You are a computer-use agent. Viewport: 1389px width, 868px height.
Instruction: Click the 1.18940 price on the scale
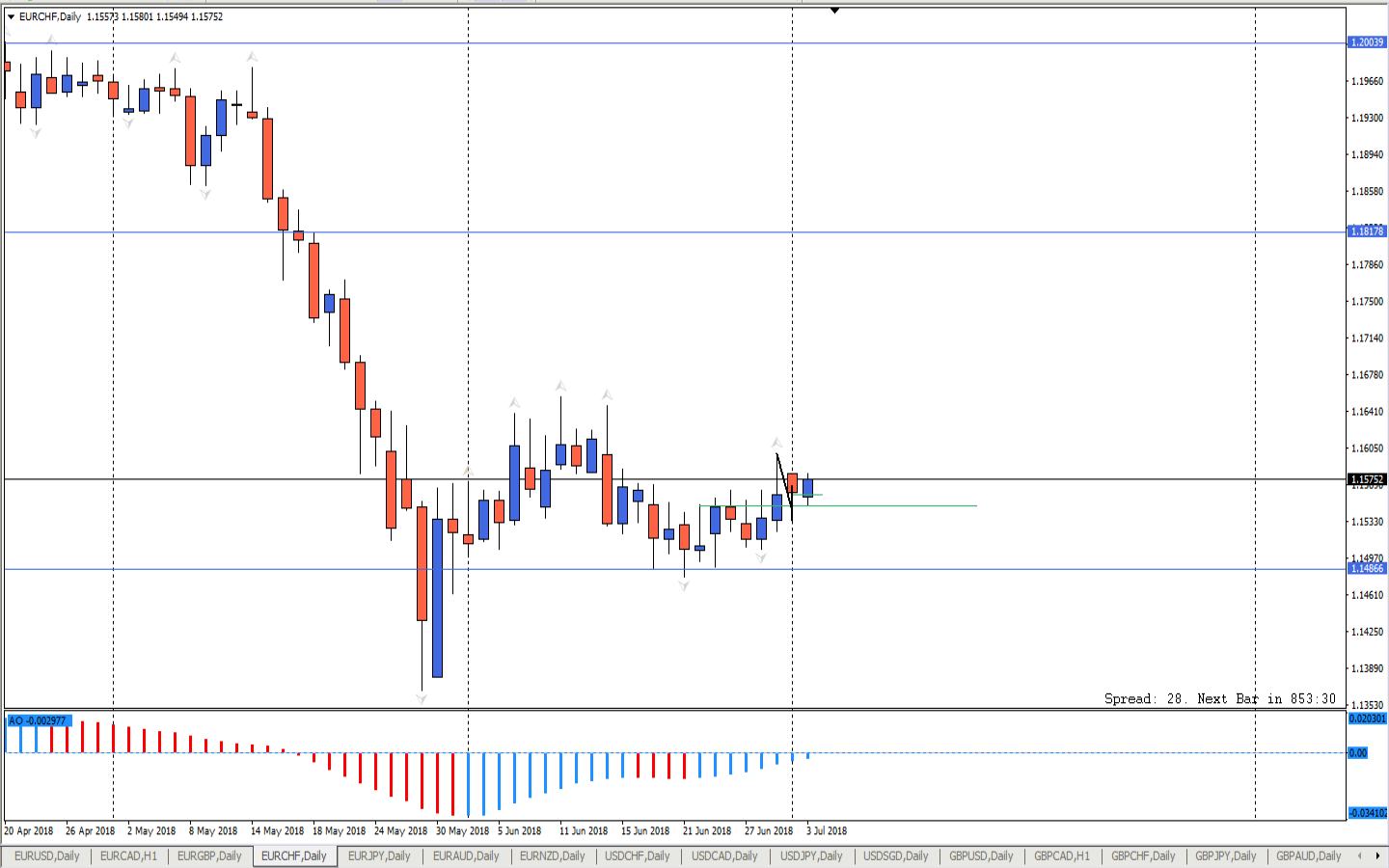click(x=1368, y=154)
